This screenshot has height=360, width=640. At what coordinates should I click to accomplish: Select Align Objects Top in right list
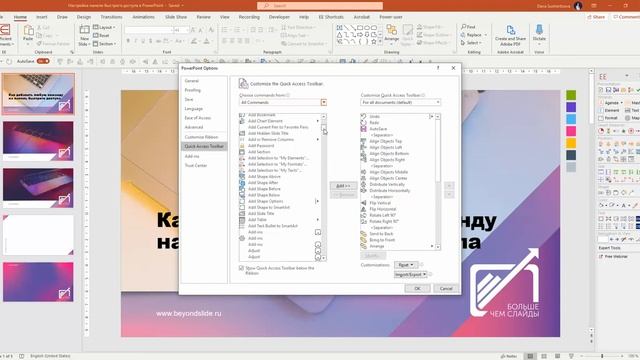[385, 141]
